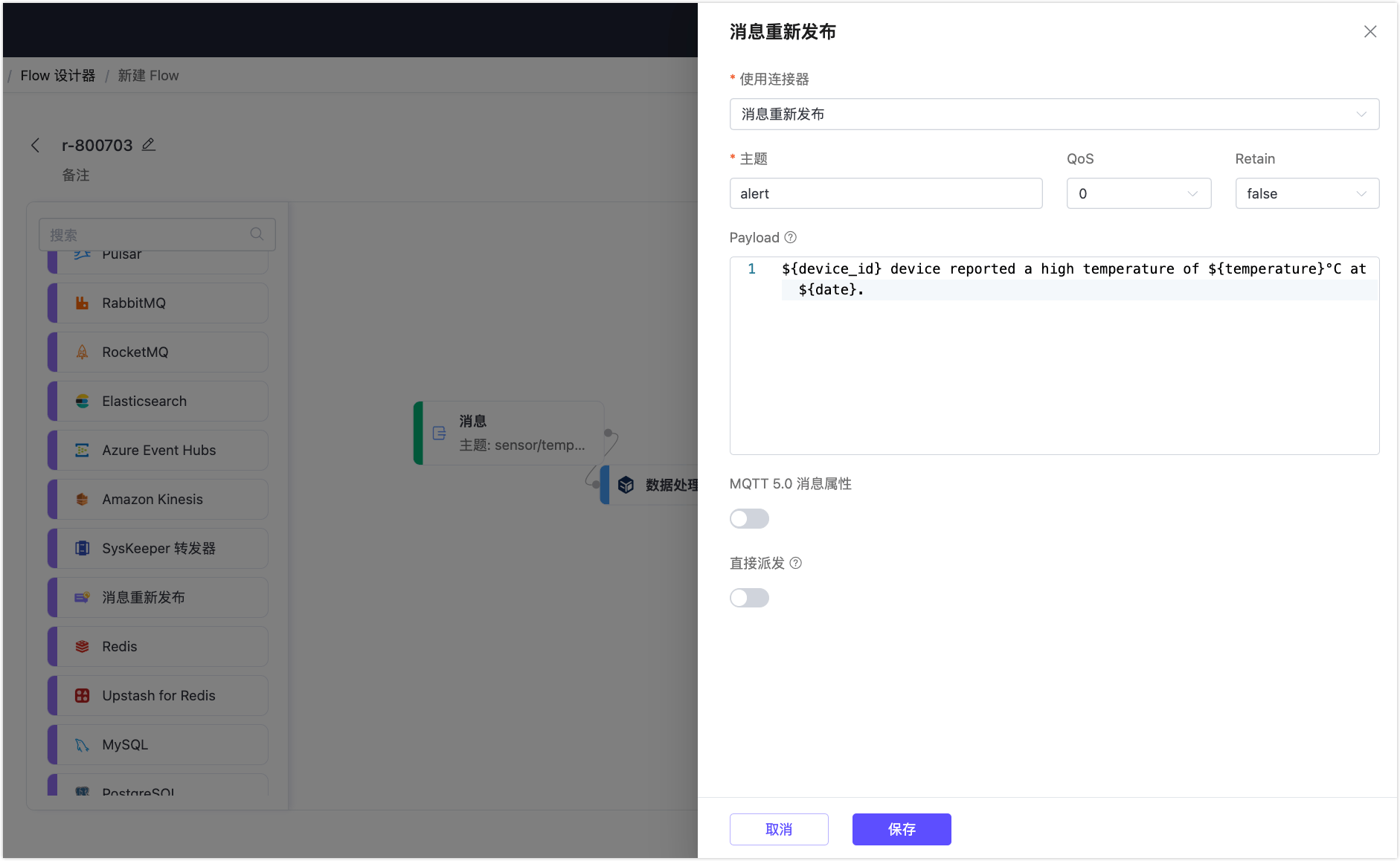Screen dimensions: 1400x861
Task: Open the Flow 设计器 breadcrumb link
Action: coord(58,75)
